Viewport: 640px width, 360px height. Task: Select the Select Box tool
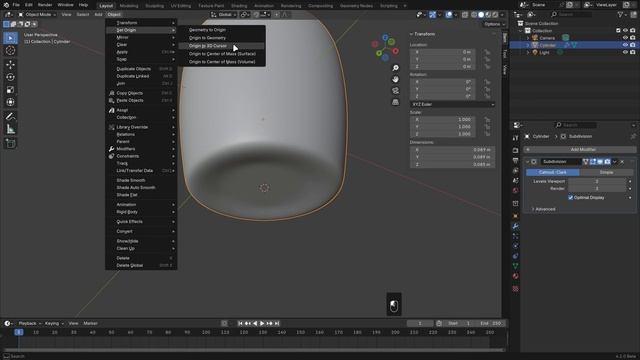[10, 38]
